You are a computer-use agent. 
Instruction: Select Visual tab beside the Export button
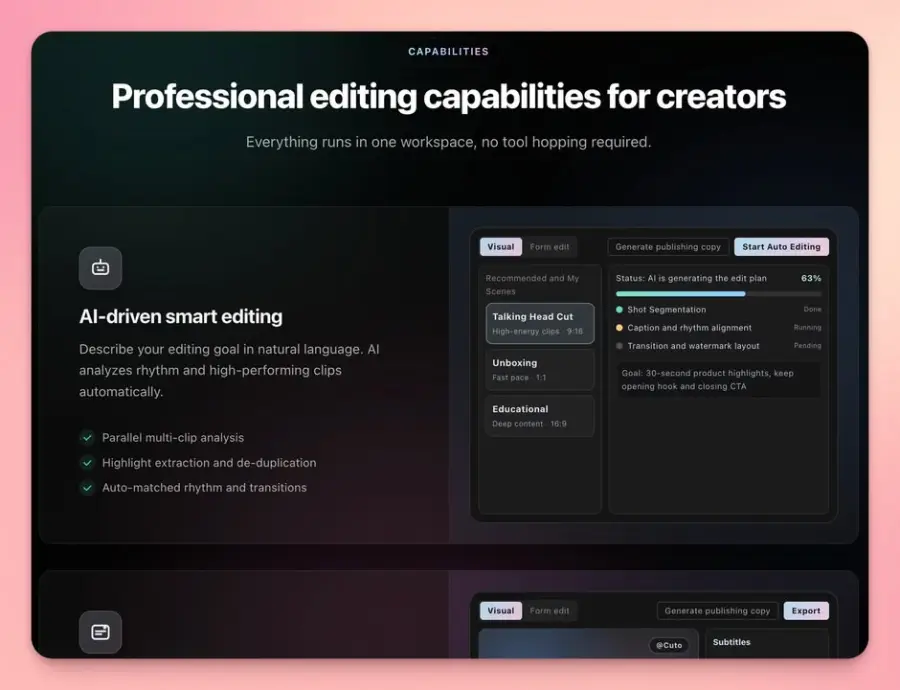point(501,611)
